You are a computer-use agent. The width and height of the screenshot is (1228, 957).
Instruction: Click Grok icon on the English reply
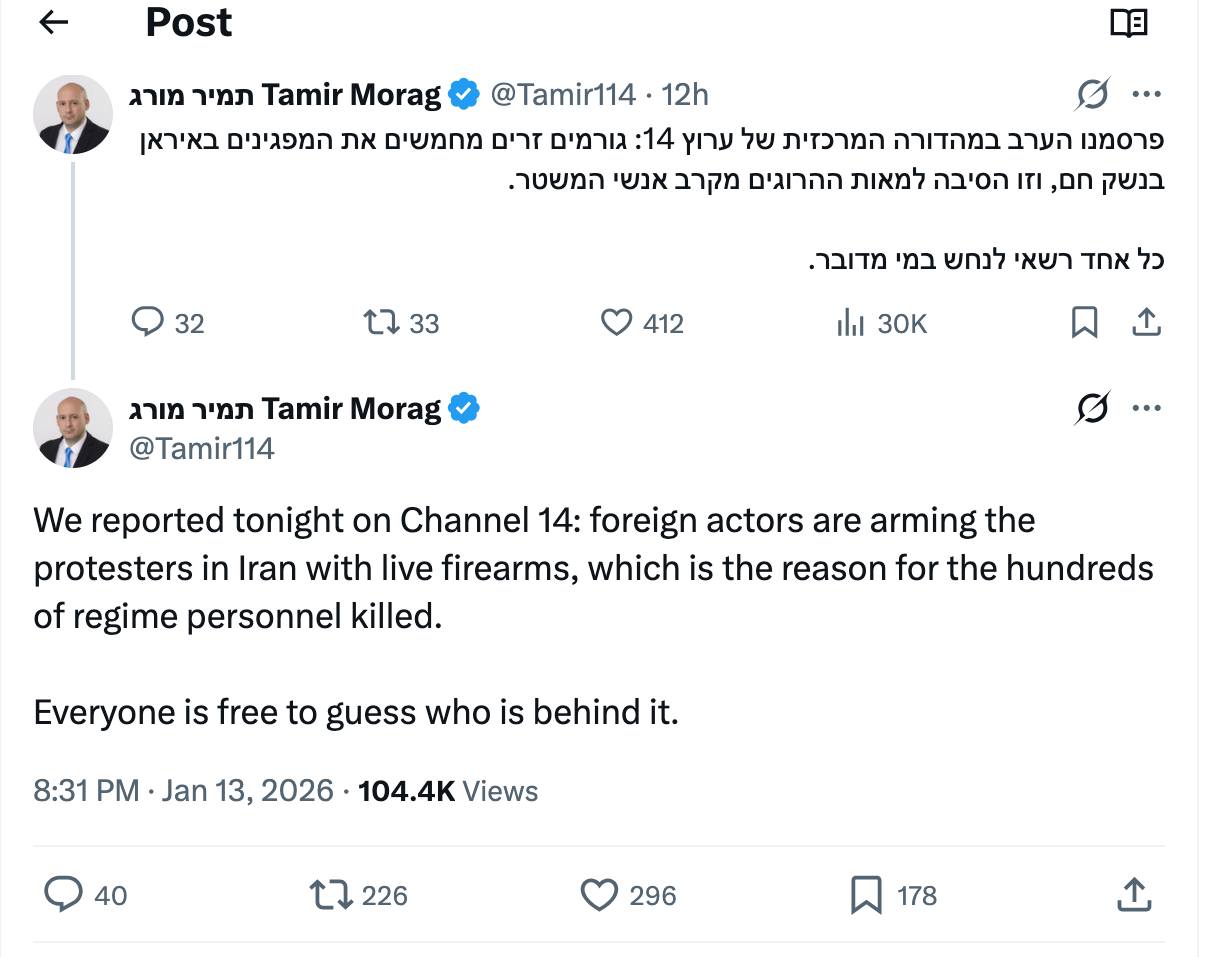pyautogui.click(x=1092, y=409)
